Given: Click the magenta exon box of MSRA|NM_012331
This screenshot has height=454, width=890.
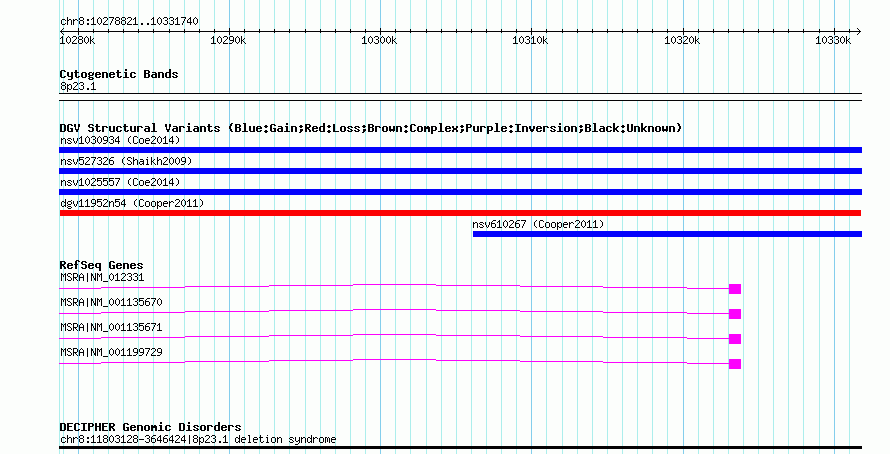Looking at the screenshot, I should (735, 289).
